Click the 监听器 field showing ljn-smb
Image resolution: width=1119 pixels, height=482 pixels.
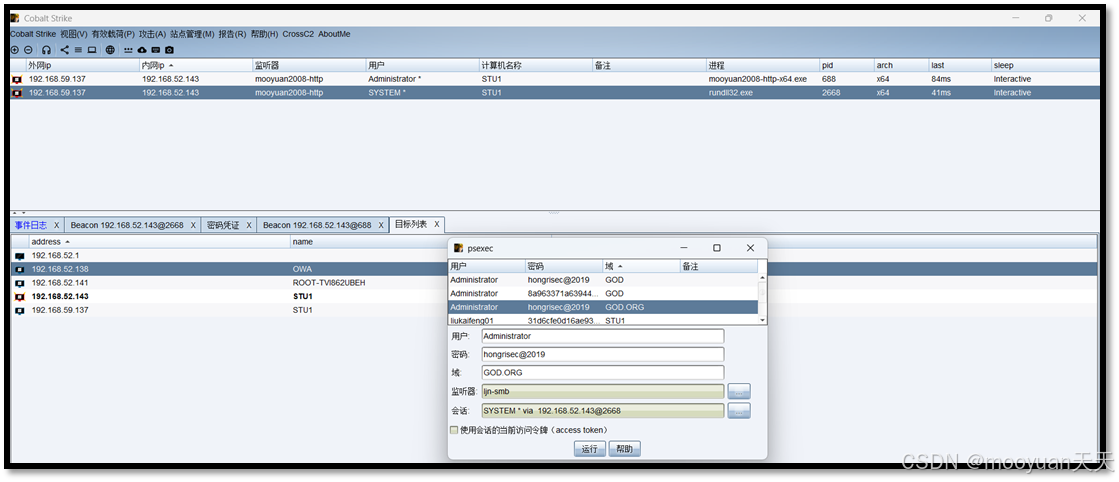(603, 391)
